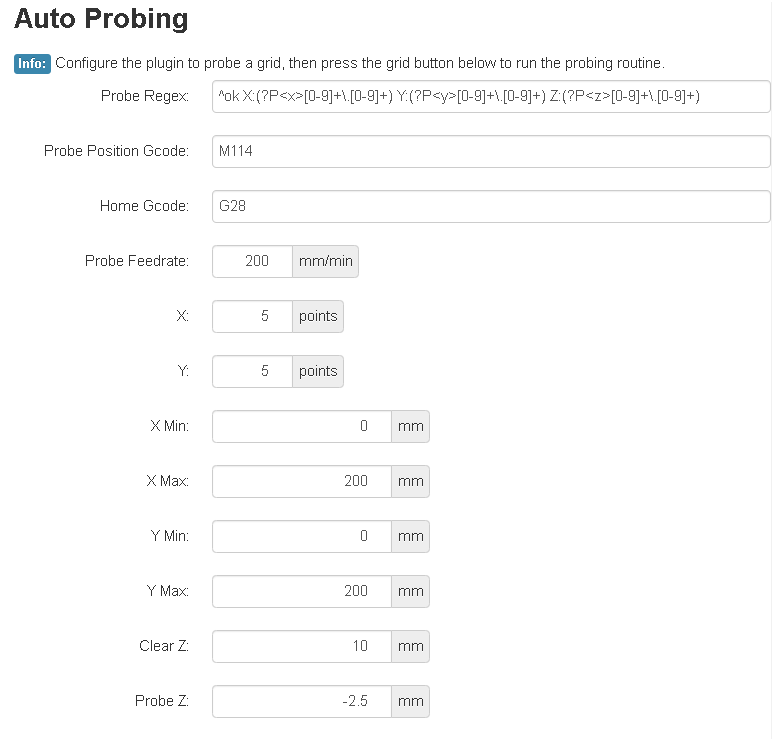Click the Y Max input field
Screen dimensions: 772x746
pos(301,591)
